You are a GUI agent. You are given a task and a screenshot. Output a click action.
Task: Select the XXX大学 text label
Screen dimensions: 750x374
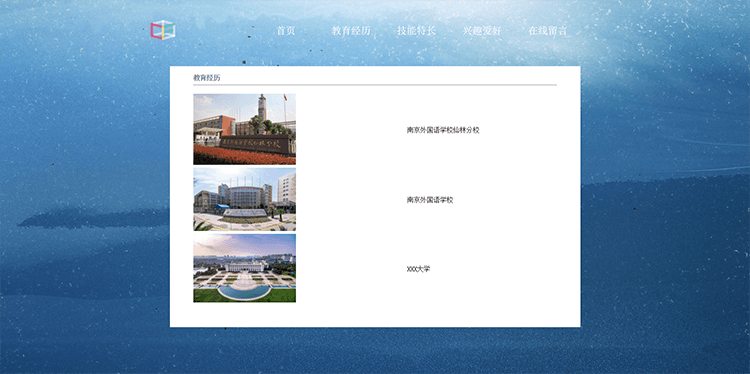pyautogui.click(x=418, y=269)
